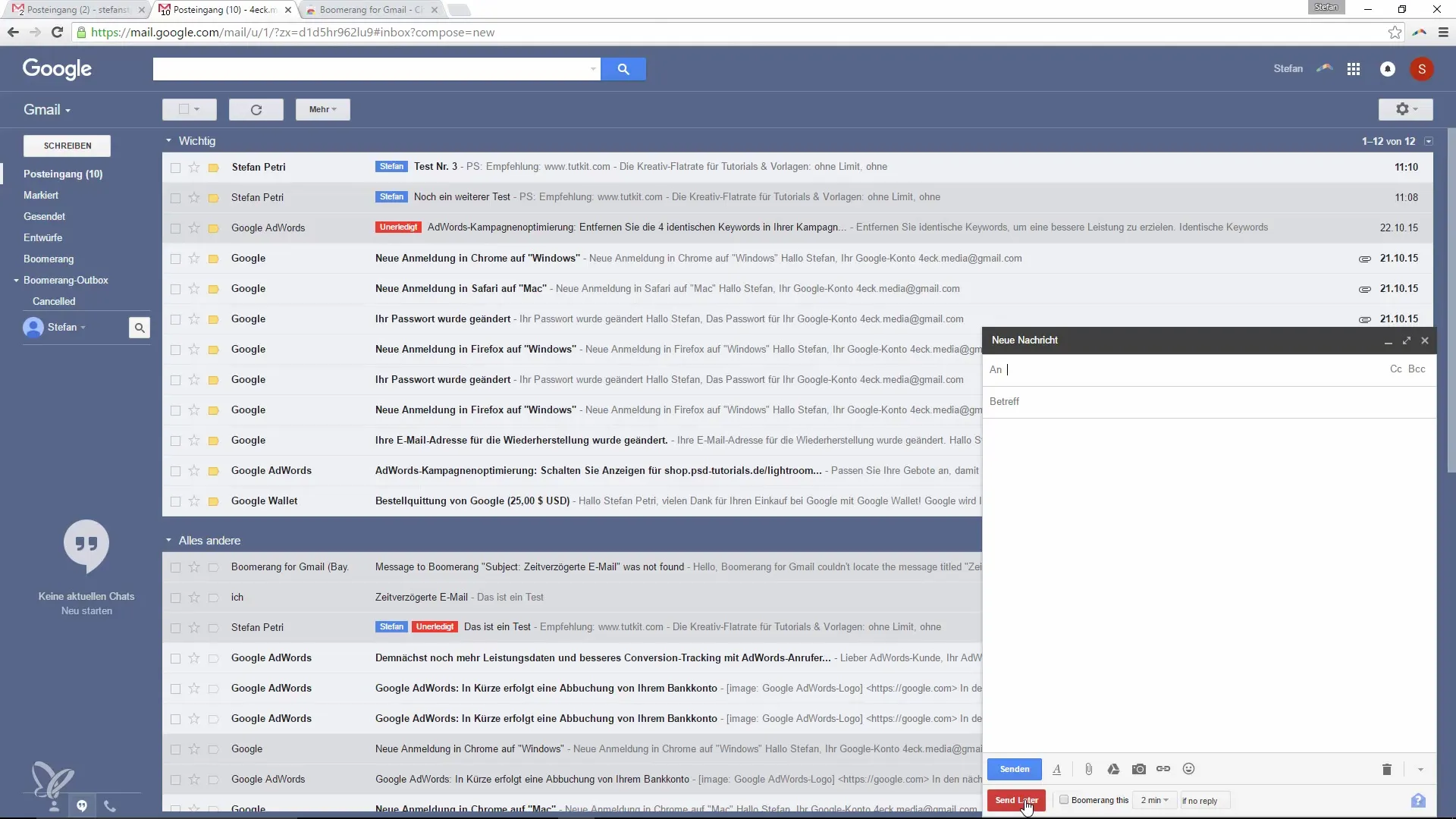1456x819 pixels.
Task: Show the Bcc field in compose
Action: (1417, 369)
